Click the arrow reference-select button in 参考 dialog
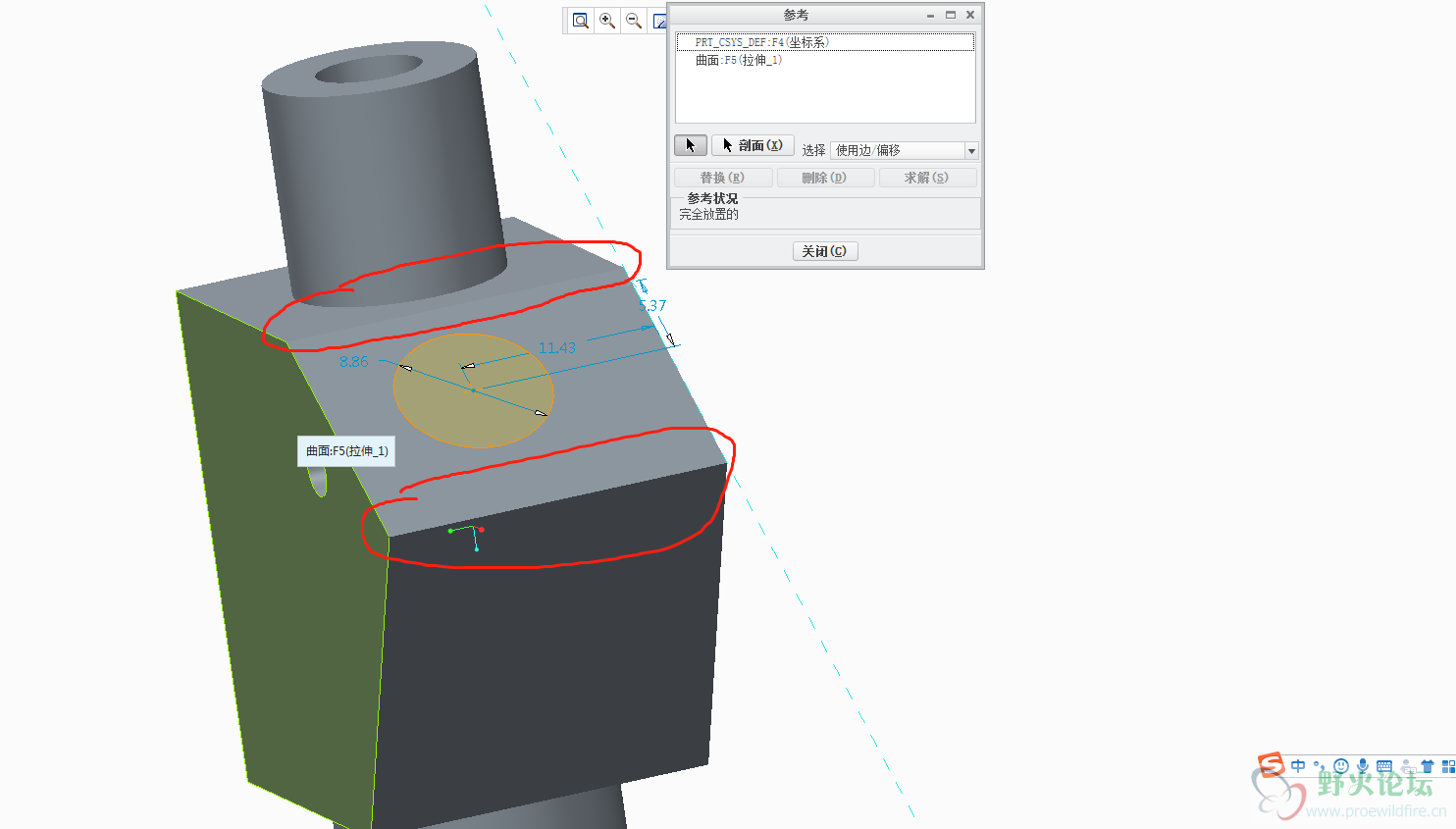Screen dimensions: 1456x829 (x=690, y=145)
